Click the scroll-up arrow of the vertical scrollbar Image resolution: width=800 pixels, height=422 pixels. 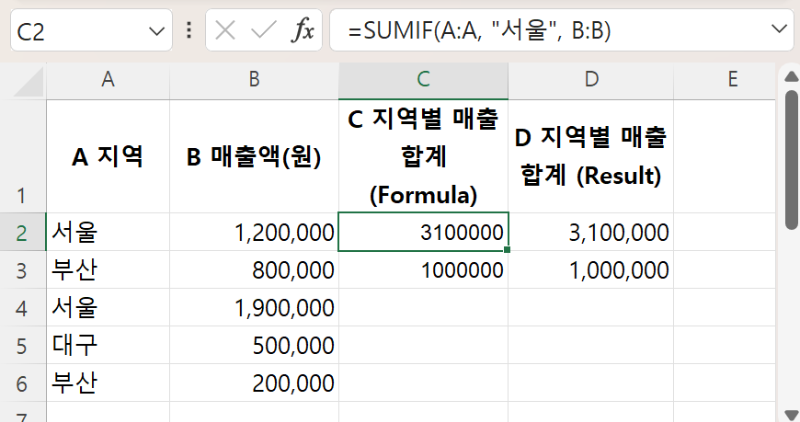pyautogui.click(x=791, y=77)
